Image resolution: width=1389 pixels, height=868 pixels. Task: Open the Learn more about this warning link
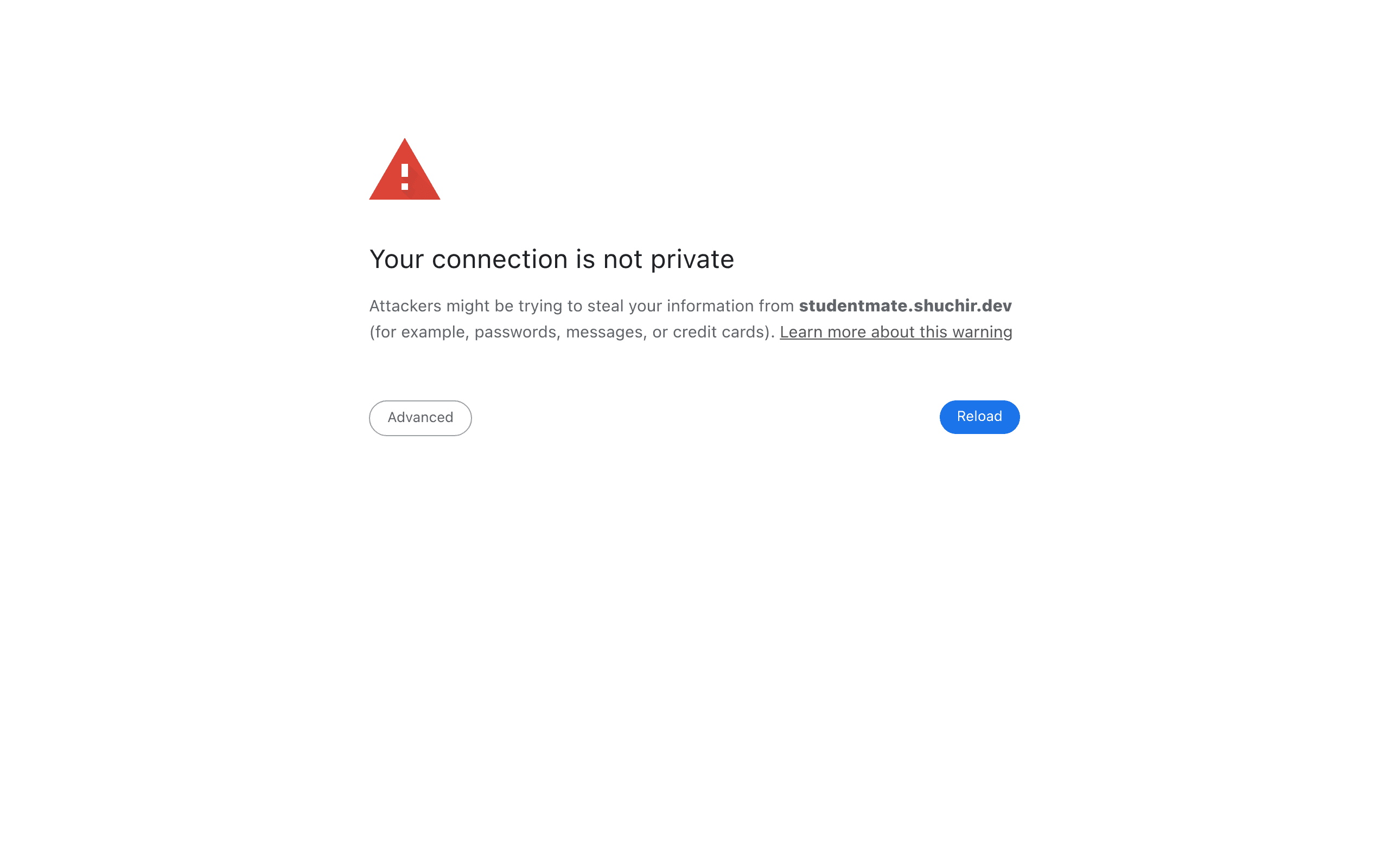895,332
